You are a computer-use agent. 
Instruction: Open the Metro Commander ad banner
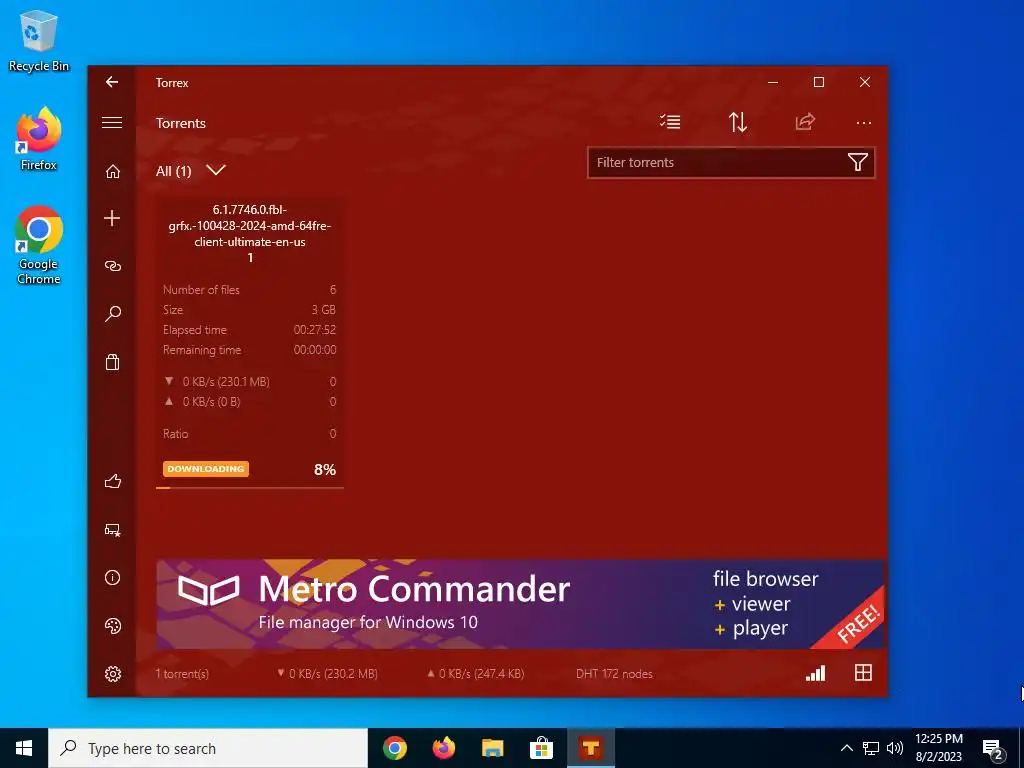[x=520, y=604]
